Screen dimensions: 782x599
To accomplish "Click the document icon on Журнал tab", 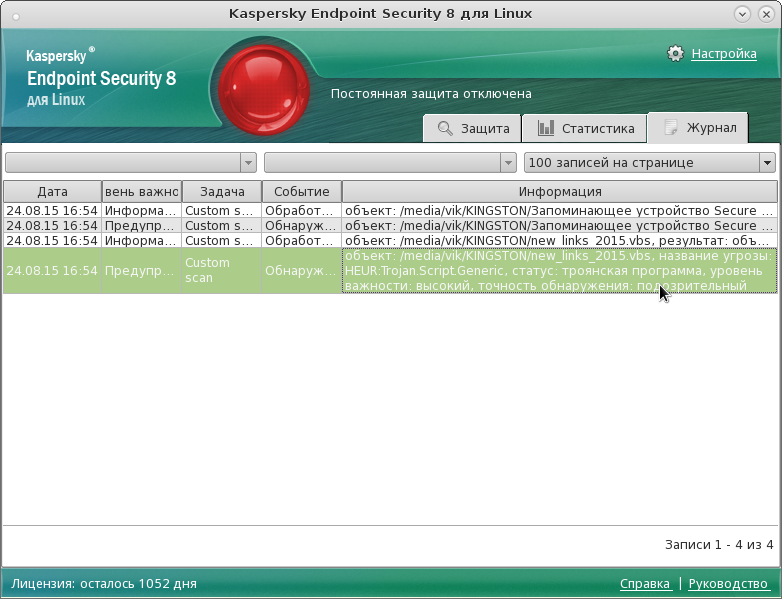I will (x=671, y=127).
